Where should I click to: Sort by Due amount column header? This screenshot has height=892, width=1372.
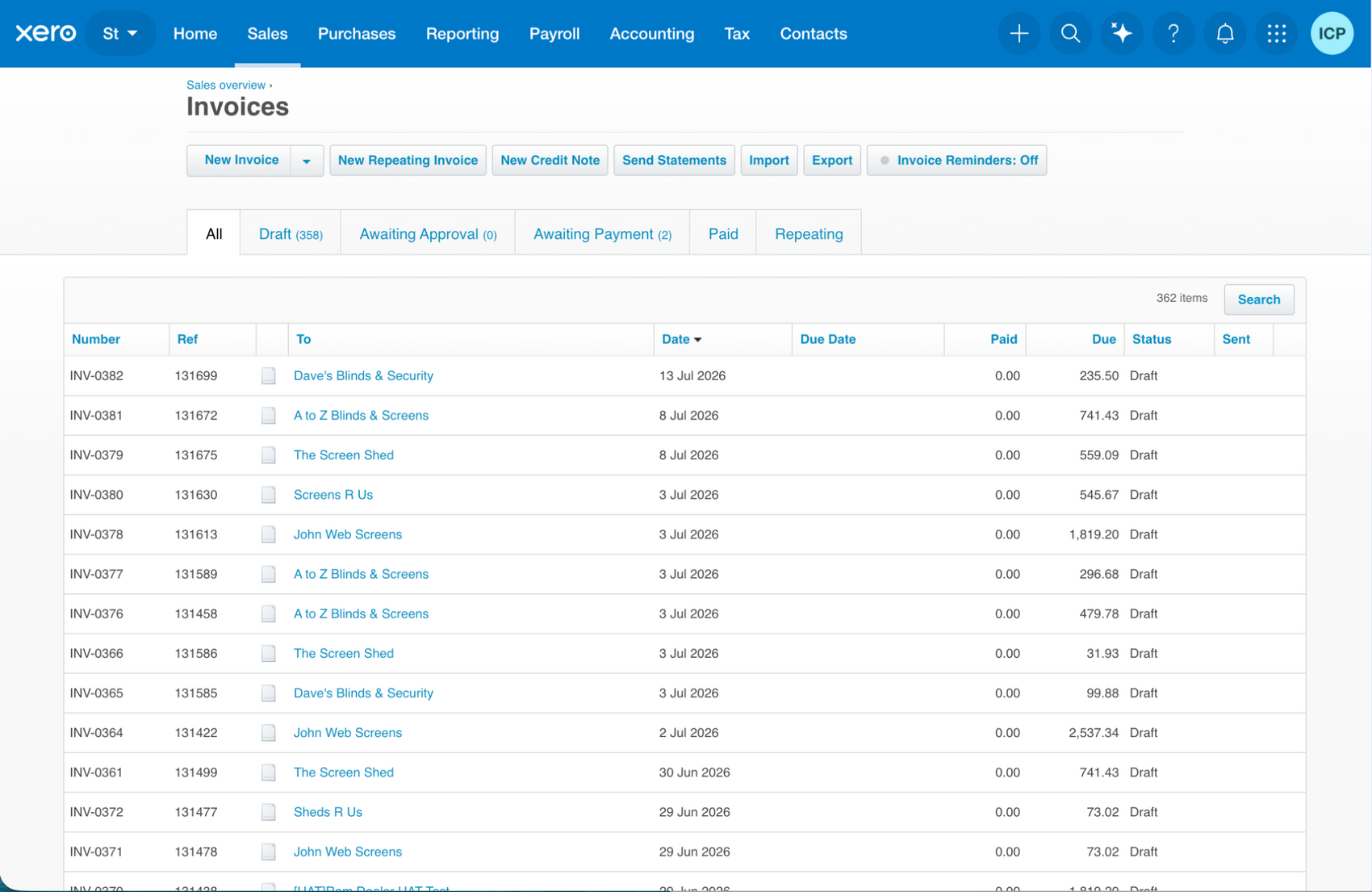[1103, 339]
